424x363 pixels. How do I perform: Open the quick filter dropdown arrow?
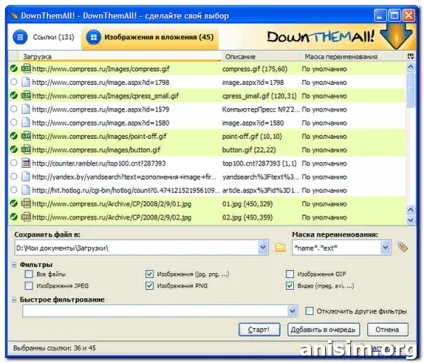[x=292, y=311]
